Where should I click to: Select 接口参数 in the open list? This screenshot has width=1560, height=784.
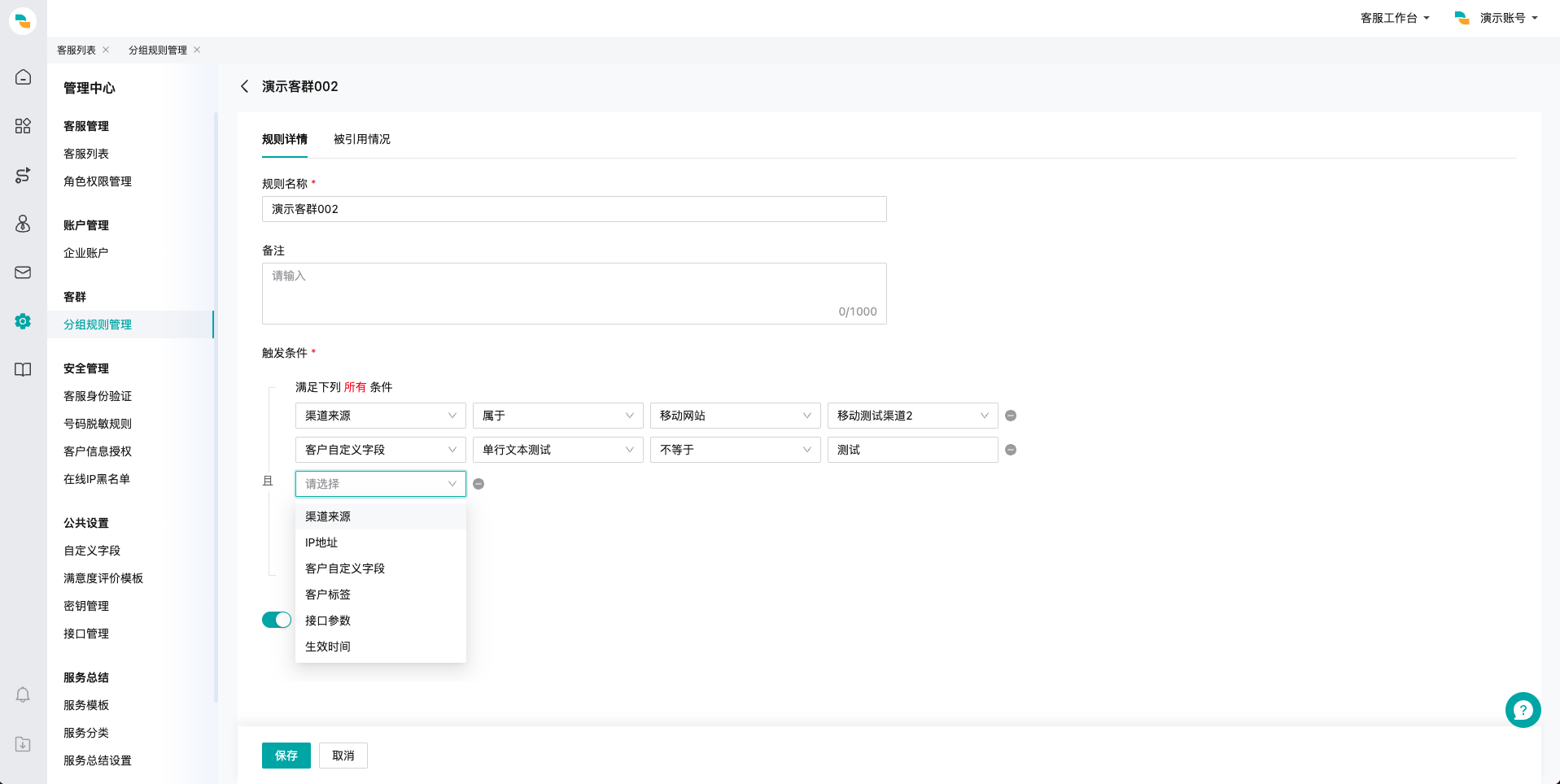point(380,621)
